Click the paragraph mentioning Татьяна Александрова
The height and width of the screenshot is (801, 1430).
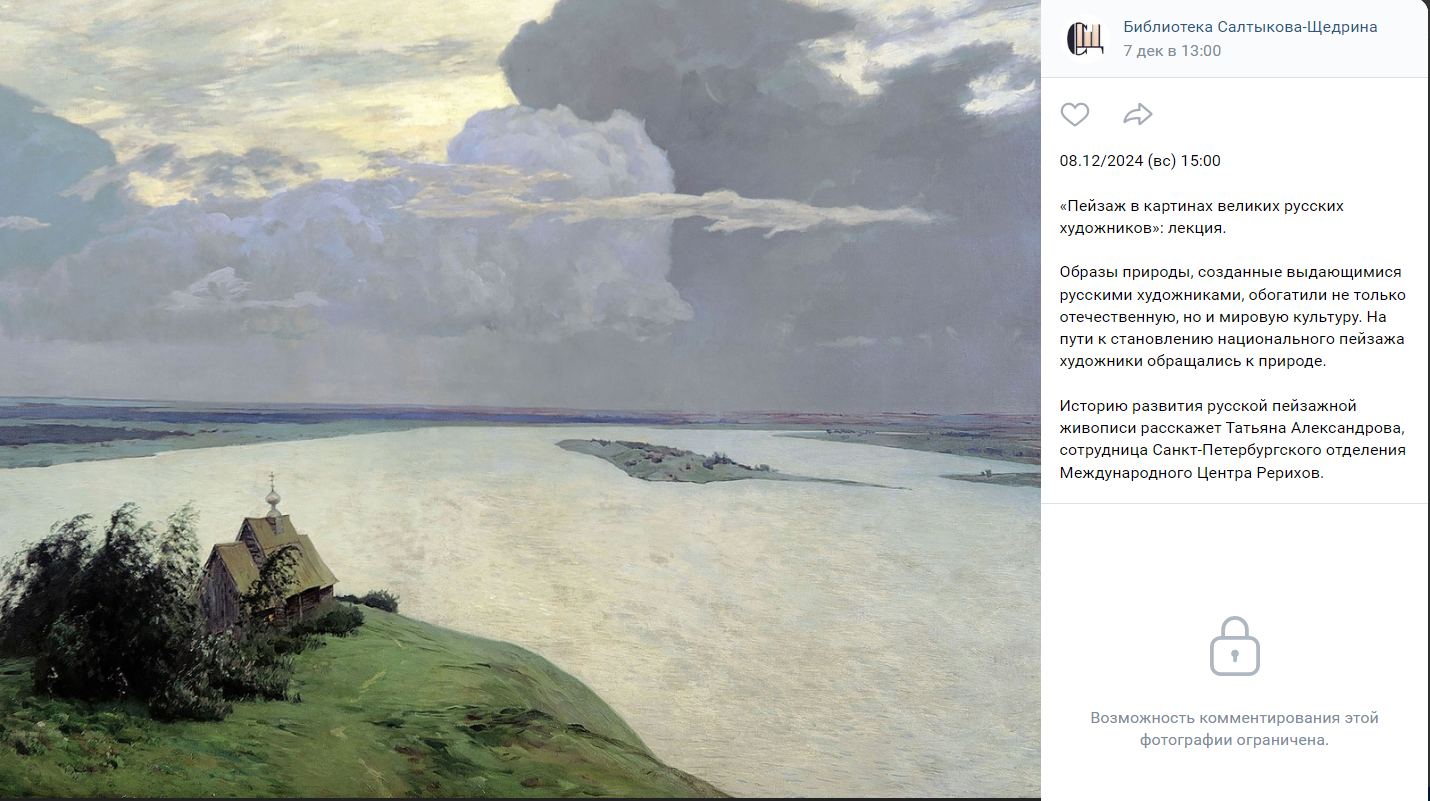(1233, 440)
